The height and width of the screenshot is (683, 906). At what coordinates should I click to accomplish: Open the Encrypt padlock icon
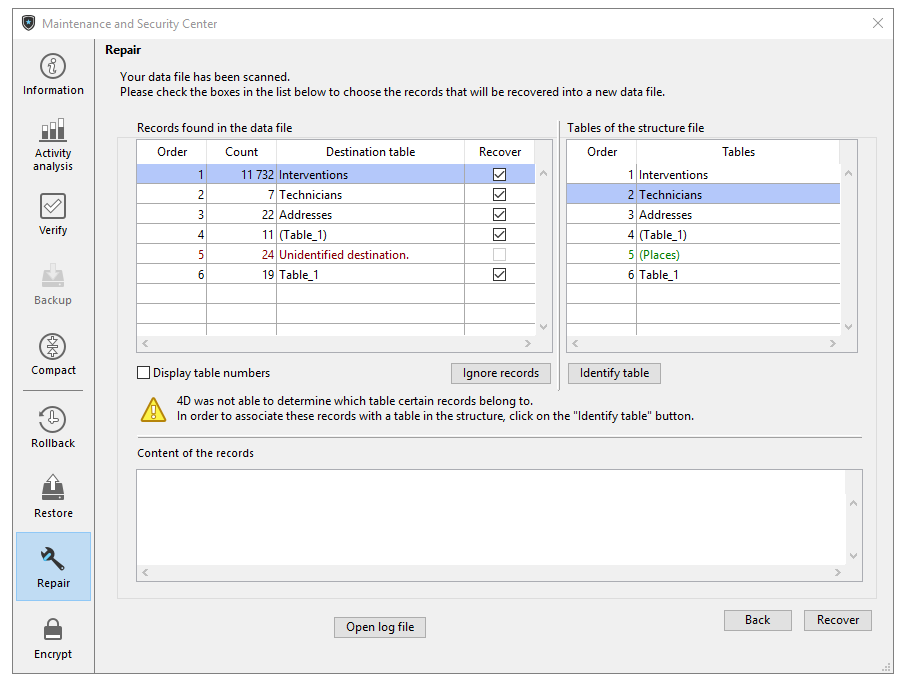[x=53, y=629]
